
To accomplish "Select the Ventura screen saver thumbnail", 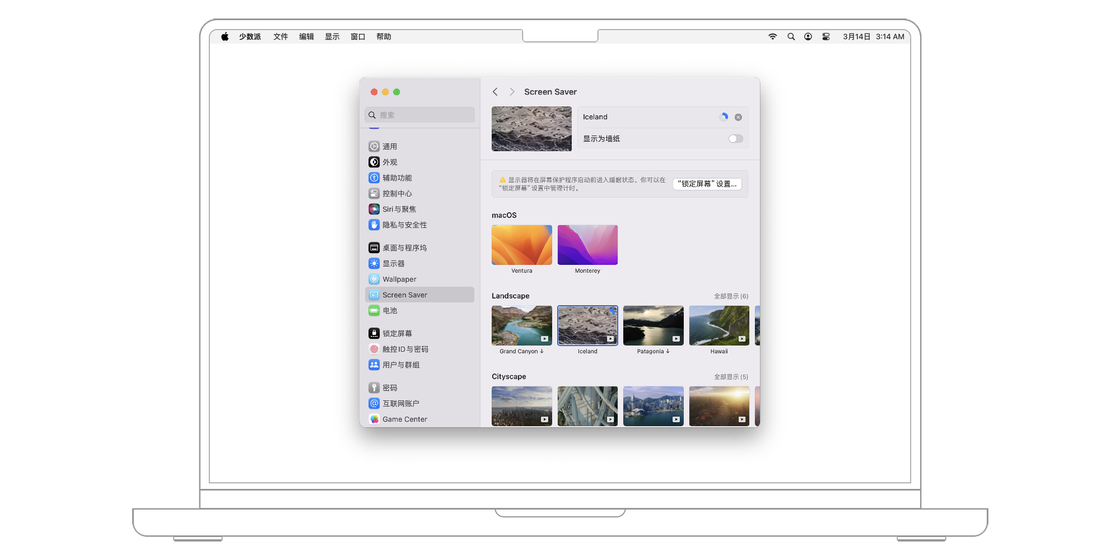I will pyautogui.click(x=521, y=245).
